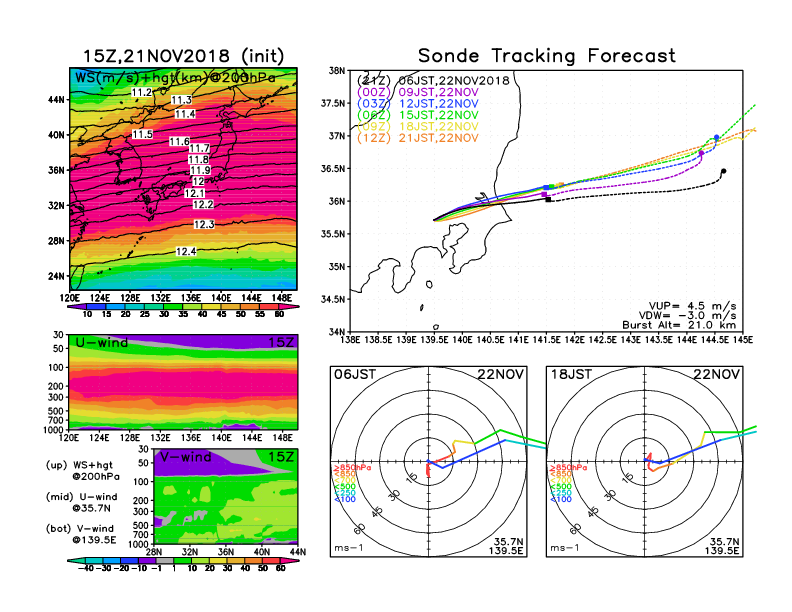
Task: Click the "15Z,21NOV2018 (init)" title
Action: coord(183,56)
